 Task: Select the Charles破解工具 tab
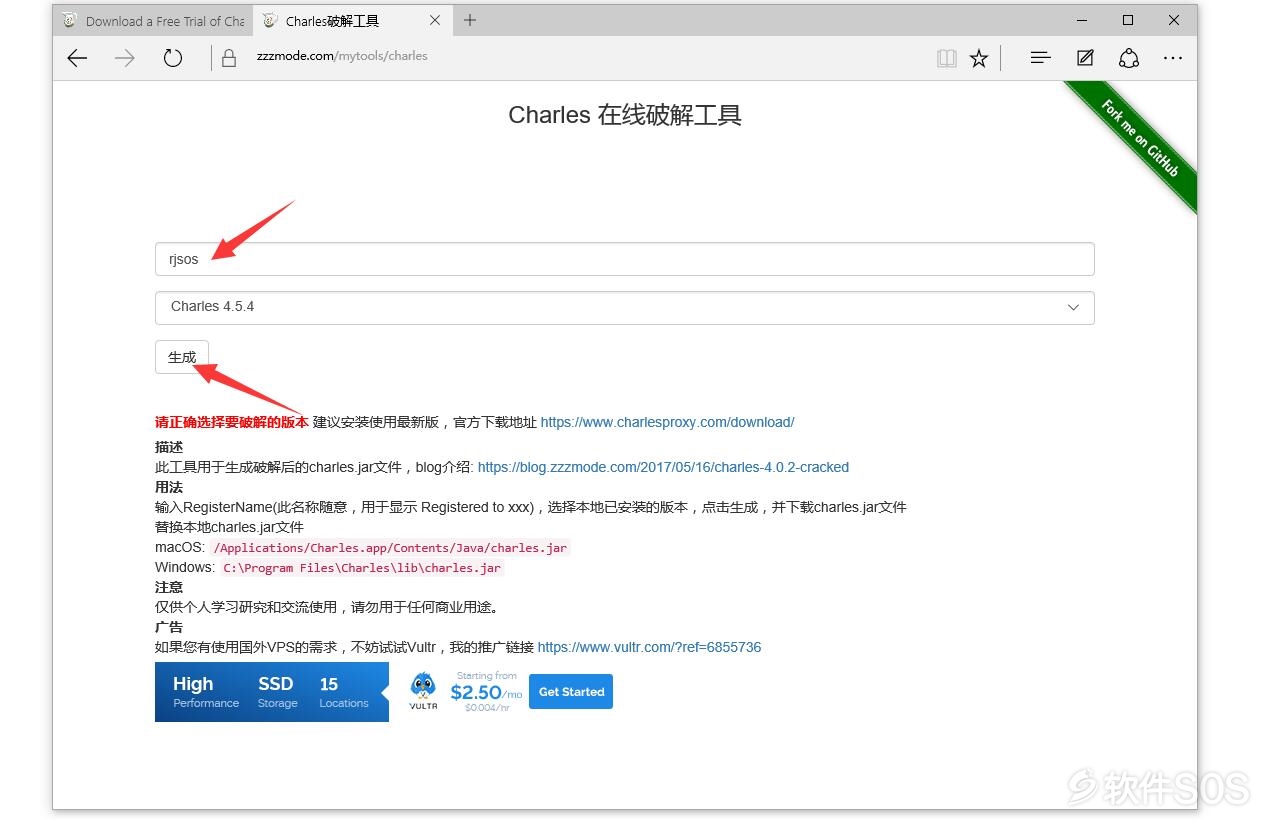pos(353,21)
